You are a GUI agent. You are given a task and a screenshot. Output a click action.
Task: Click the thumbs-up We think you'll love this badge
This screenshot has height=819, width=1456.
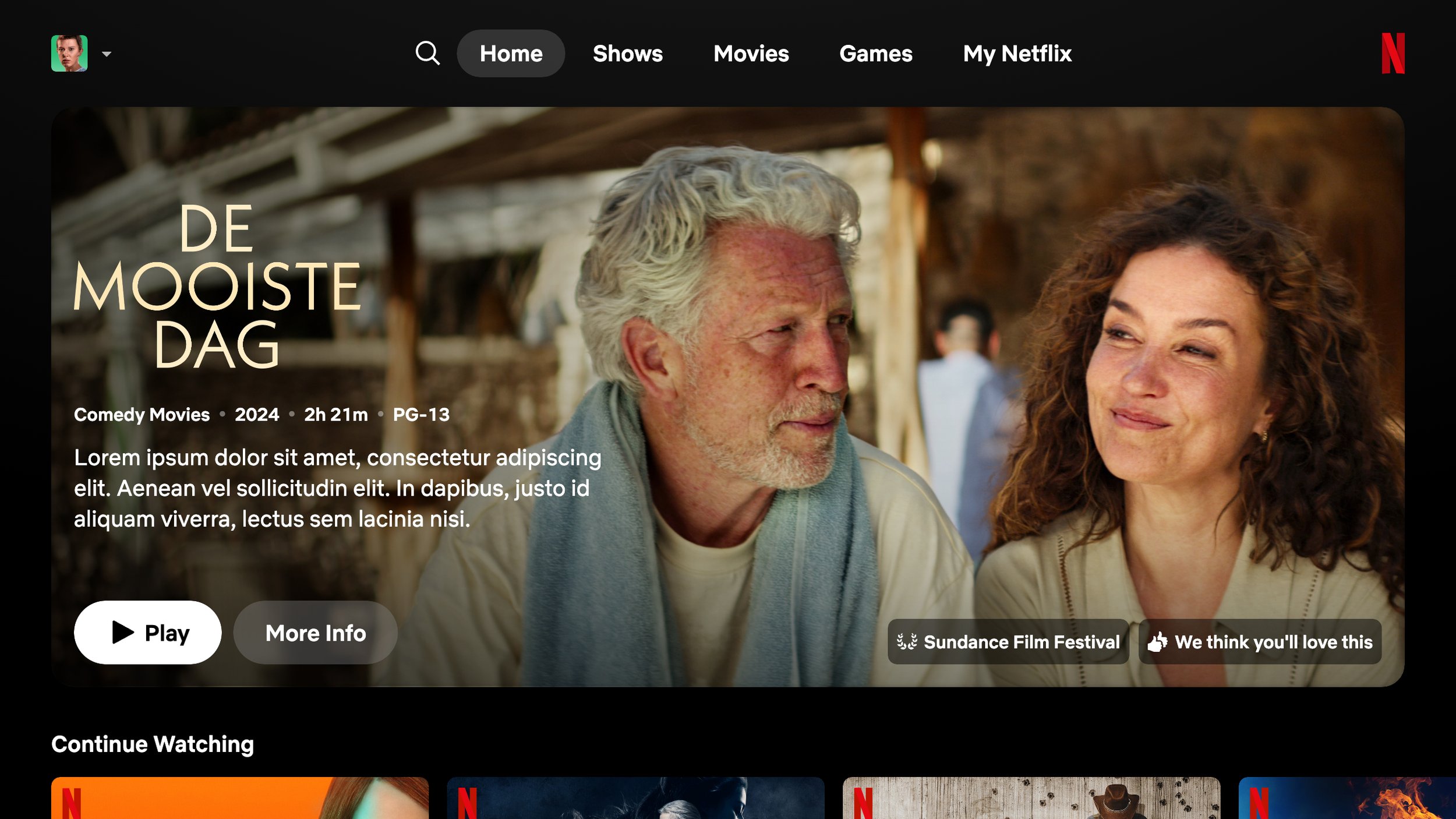pyautogui.click(x=1259, y=641)
